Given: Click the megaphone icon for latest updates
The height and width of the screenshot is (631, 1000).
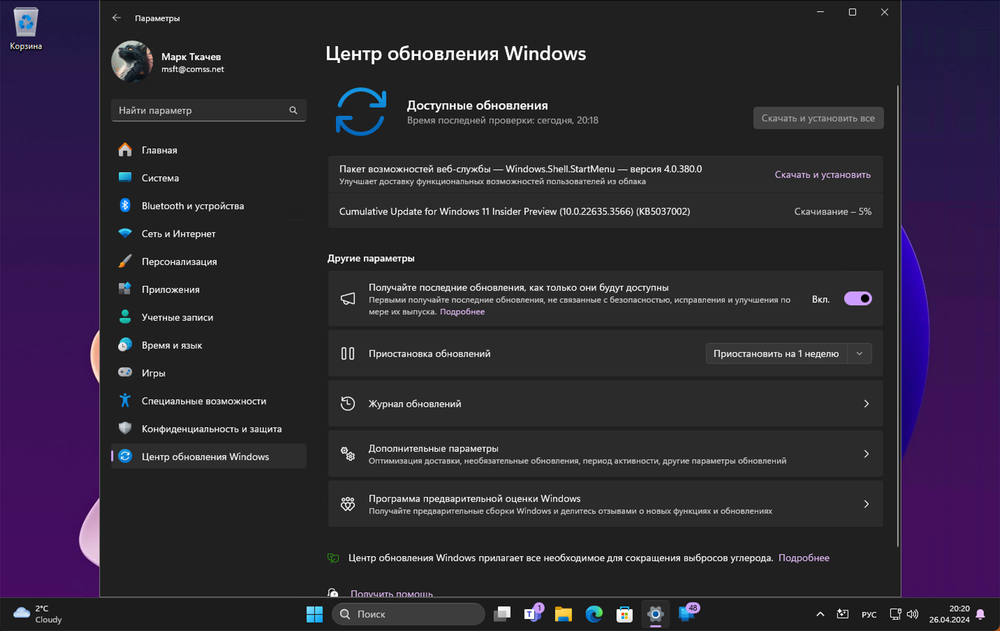Looking at the screenshot, I should tap(348, 299).
